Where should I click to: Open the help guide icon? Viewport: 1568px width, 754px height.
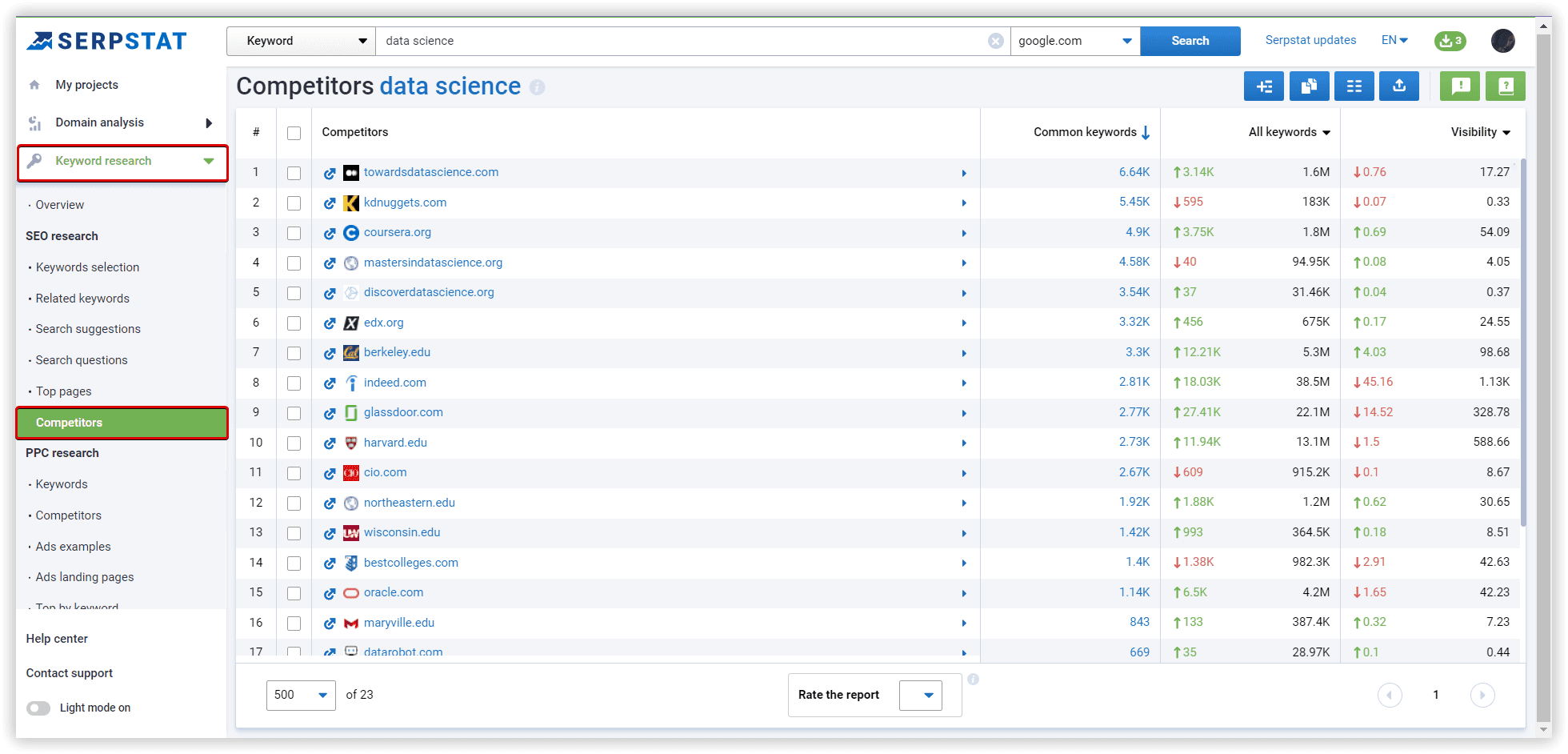click(x=1506, y=86)
